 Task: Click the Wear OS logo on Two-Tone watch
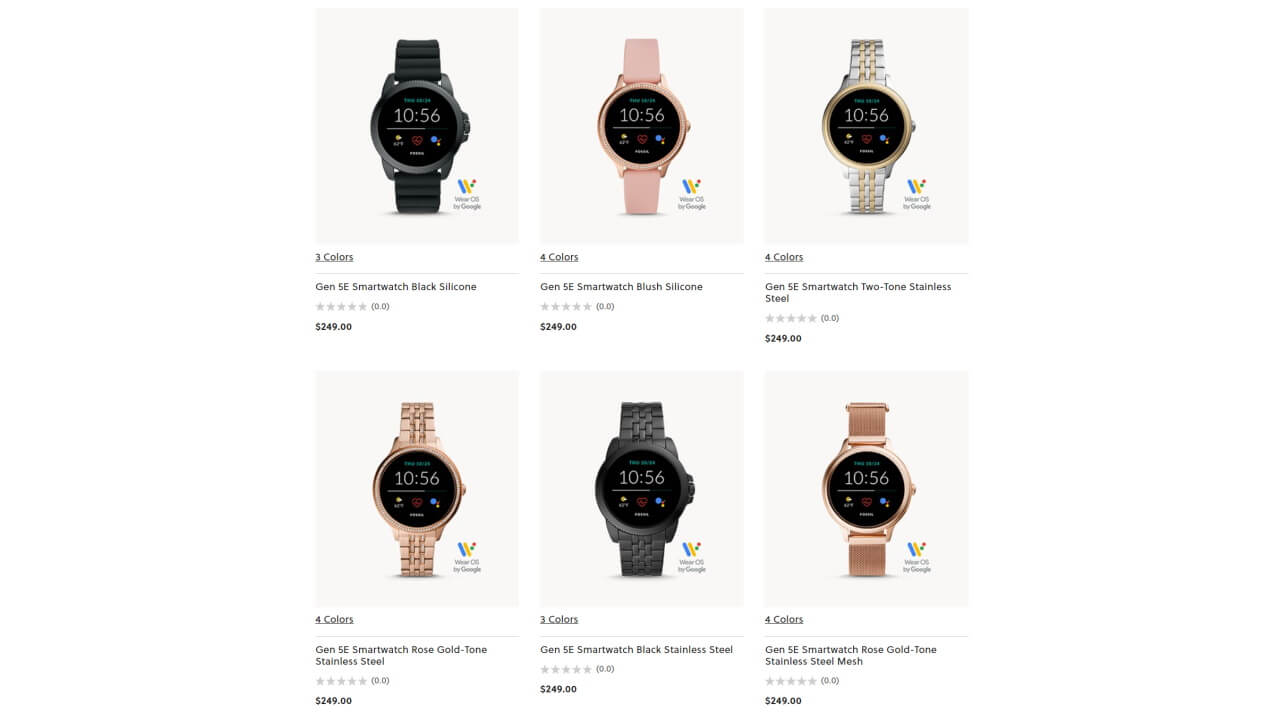(917, 194)
